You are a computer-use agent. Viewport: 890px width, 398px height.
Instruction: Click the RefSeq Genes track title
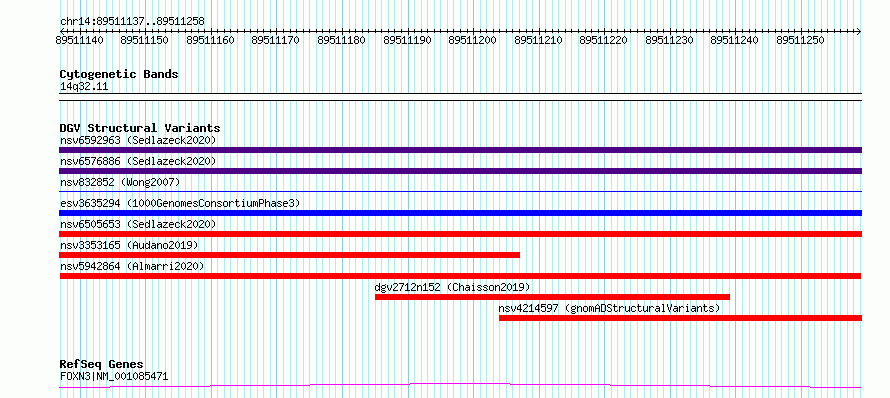[101, 364]
